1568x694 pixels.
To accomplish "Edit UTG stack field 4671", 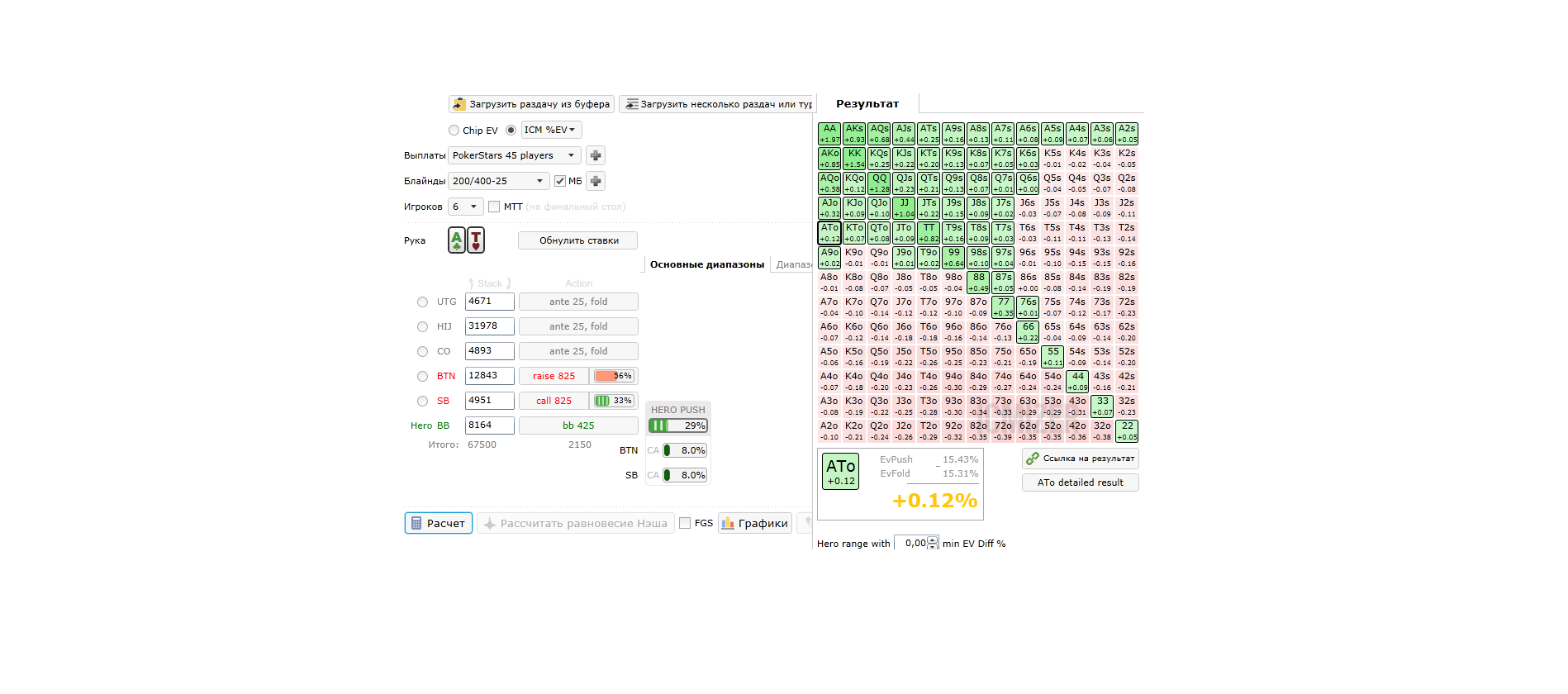I will click(x=490, y=302).
